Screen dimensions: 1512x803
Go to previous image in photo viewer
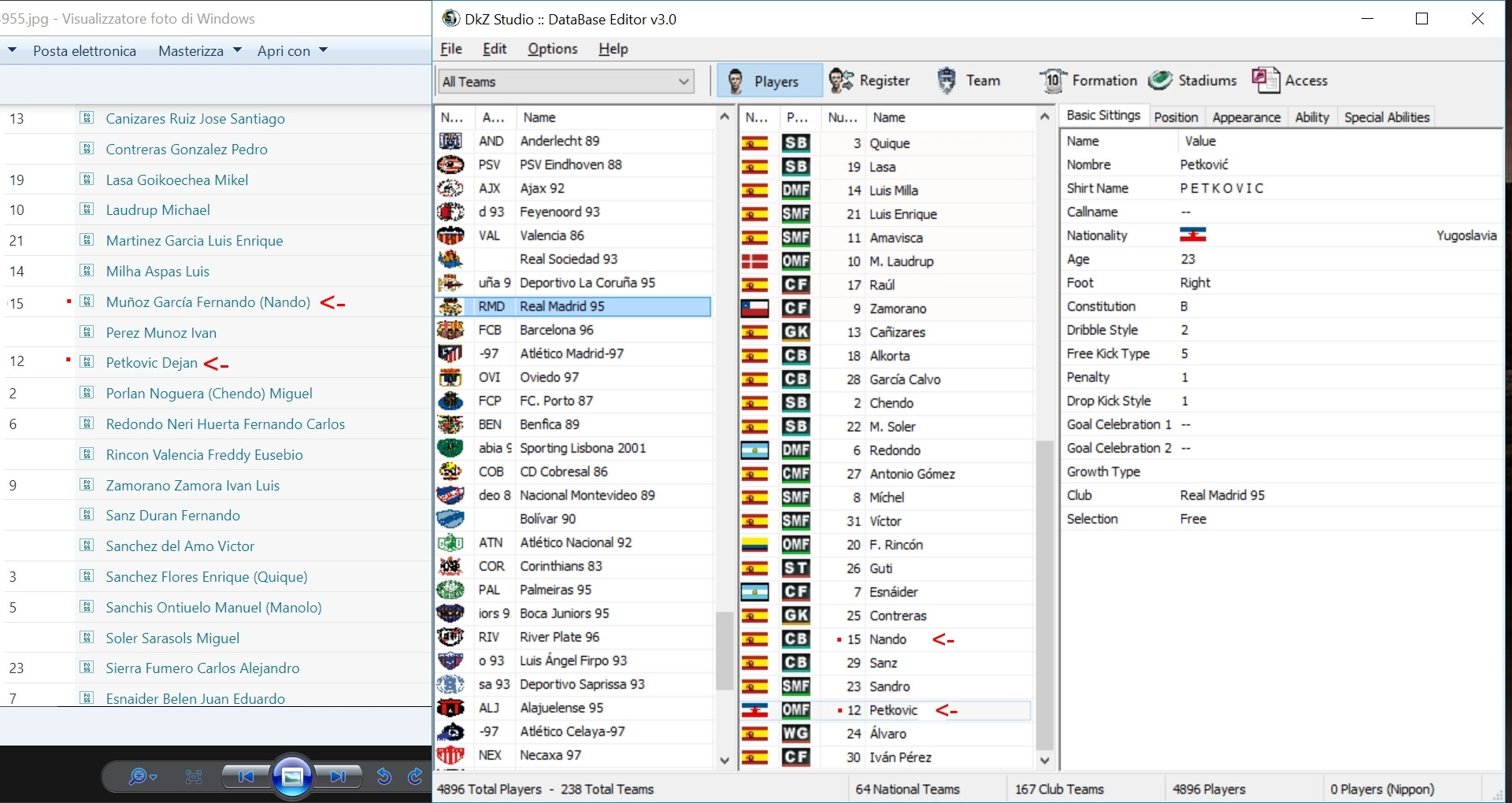click(x=246, y=777)
